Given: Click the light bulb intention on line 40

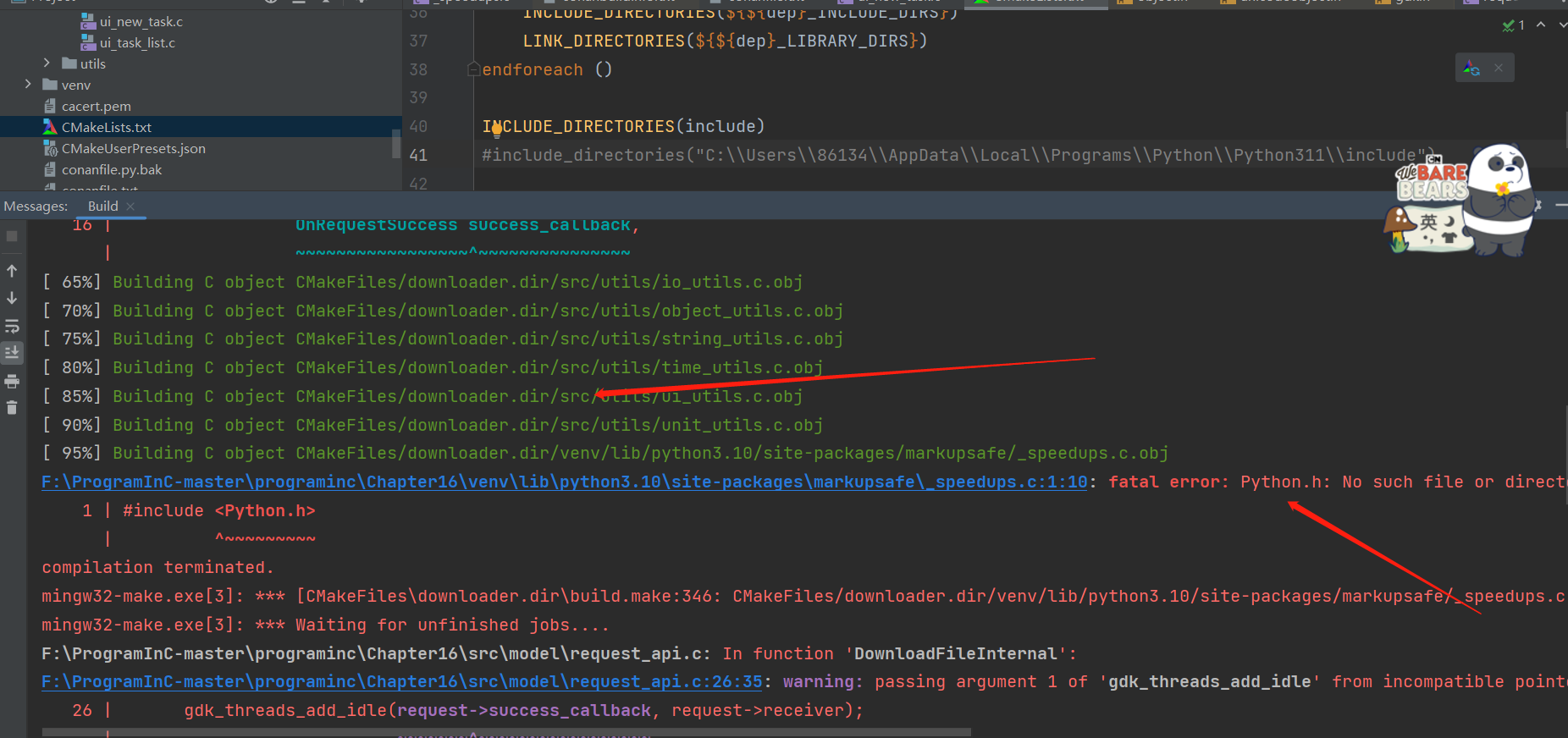Looking at the screenshot, I should (x=497, y=129).
